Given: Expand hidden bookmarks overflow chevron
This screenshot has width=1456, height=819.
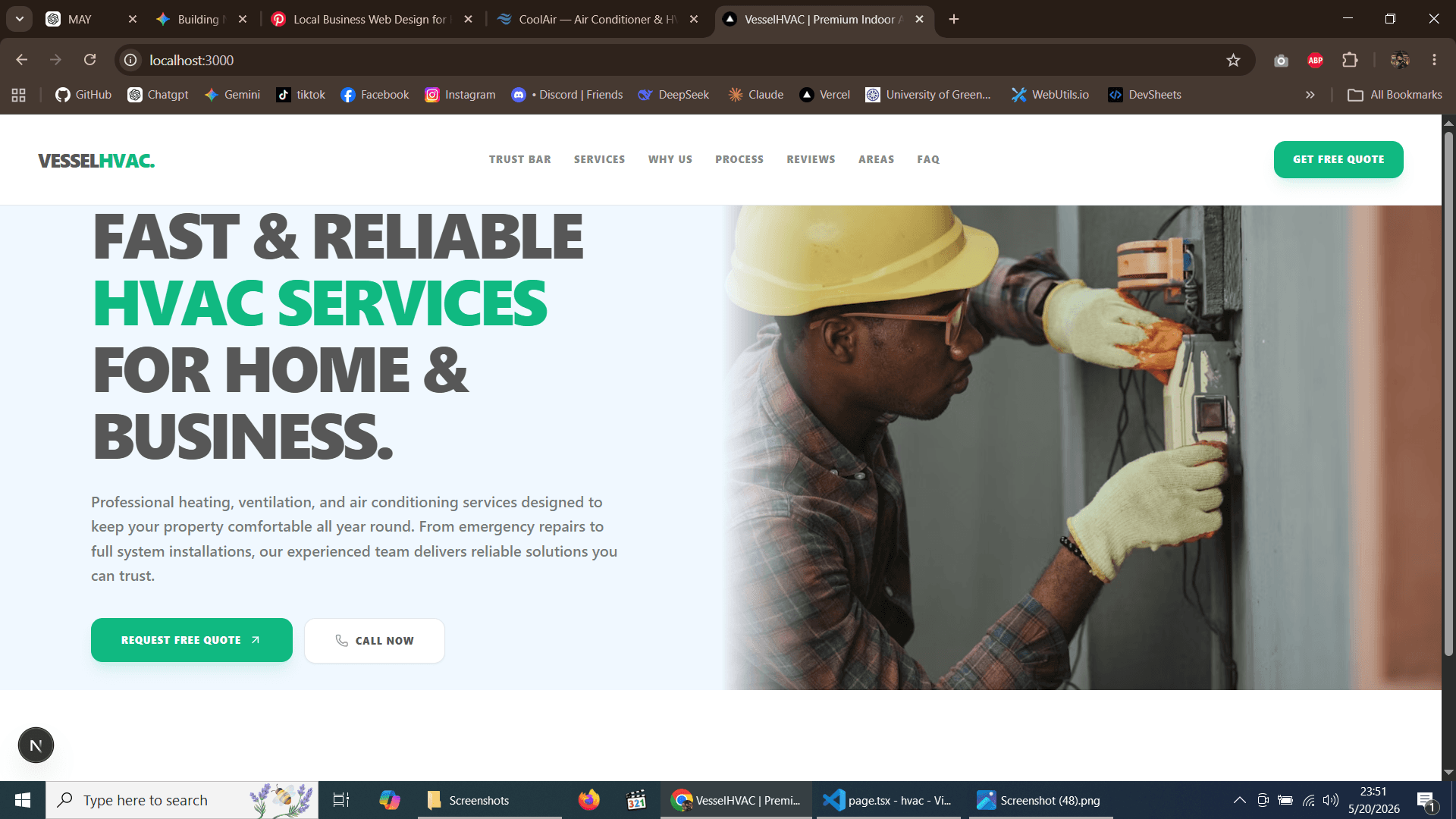Looking at the screenshot, I should click(x=1310, y=95).
